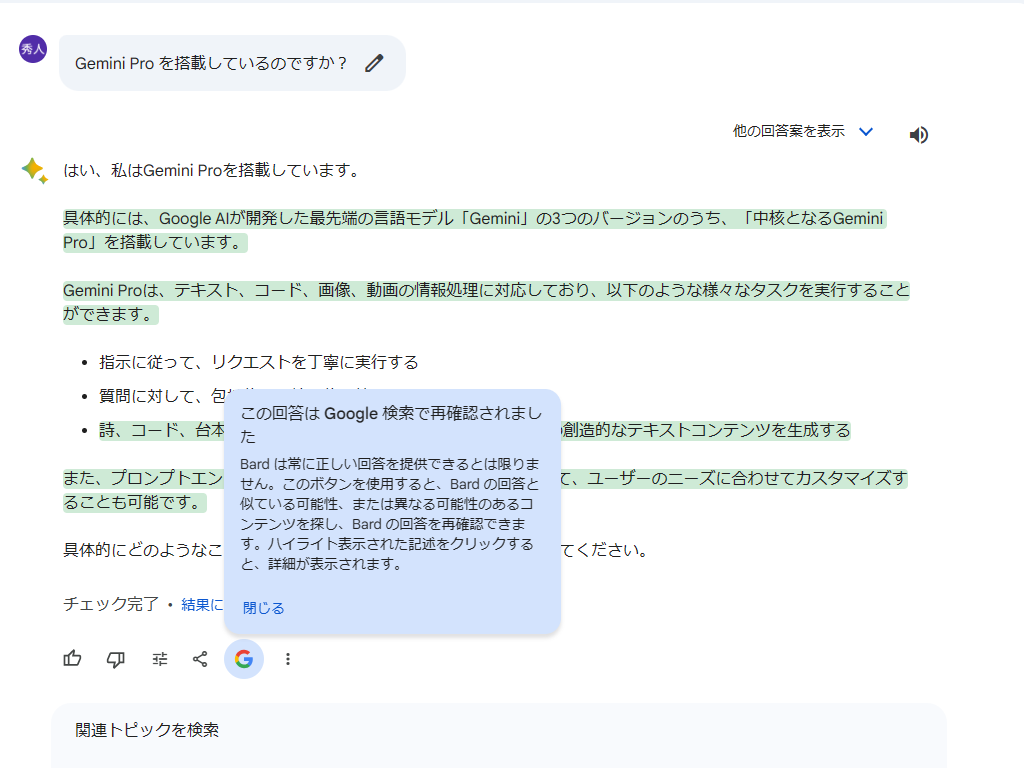Image resolution: width=1024 pixels, height=768 pixels.
Task: Give thumbs down on Bard's response
Action: [115, 659]
